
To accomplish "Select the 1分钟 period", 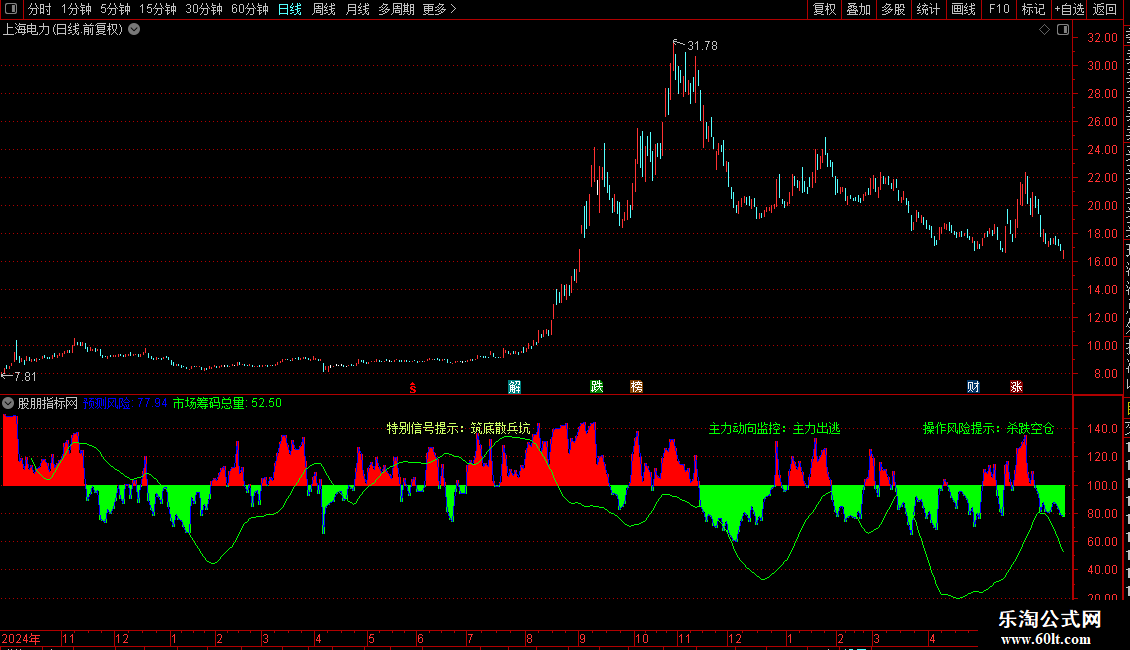I will tap(76, 9).
